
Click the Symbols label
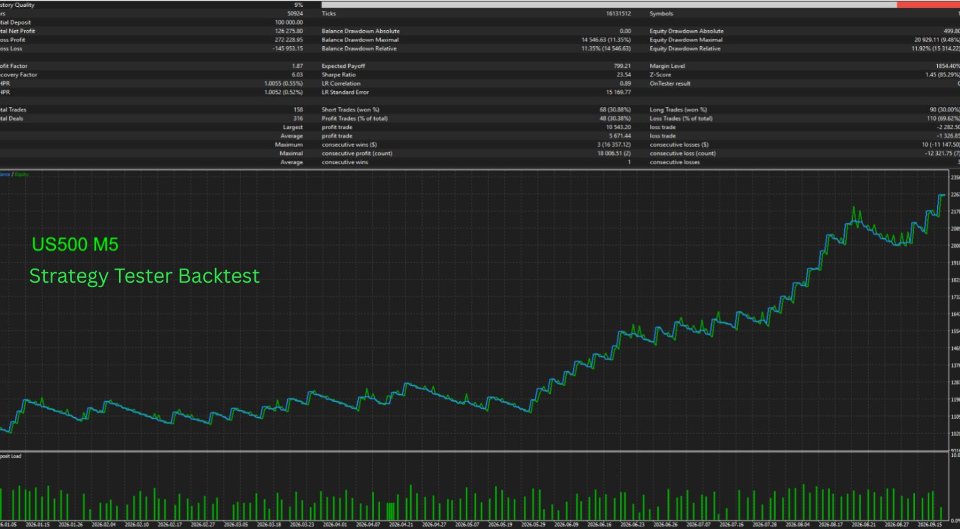click(x=661, y=13)
